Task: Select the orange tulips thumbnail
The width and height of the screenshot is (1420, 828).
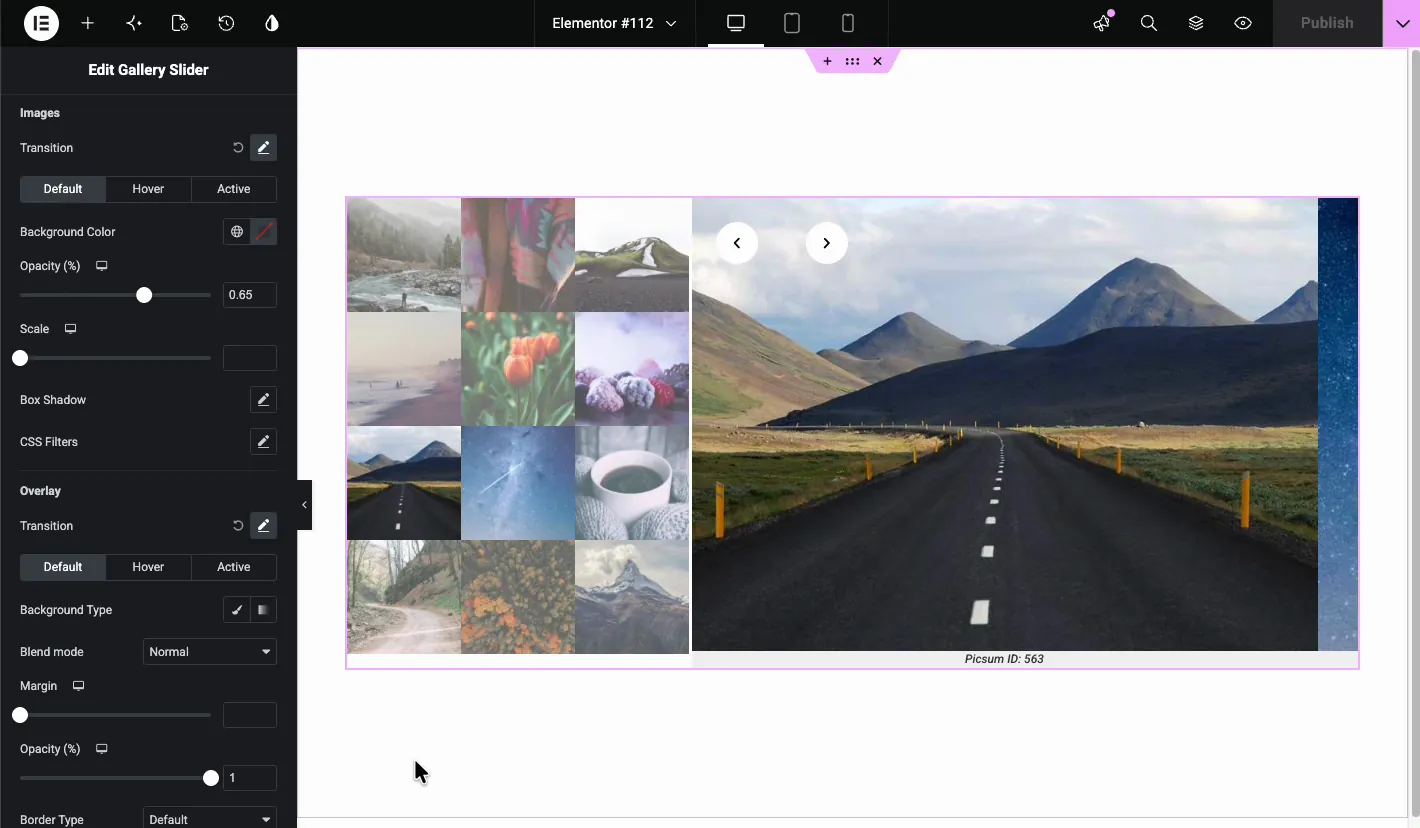Action: (x=518, y=369)
